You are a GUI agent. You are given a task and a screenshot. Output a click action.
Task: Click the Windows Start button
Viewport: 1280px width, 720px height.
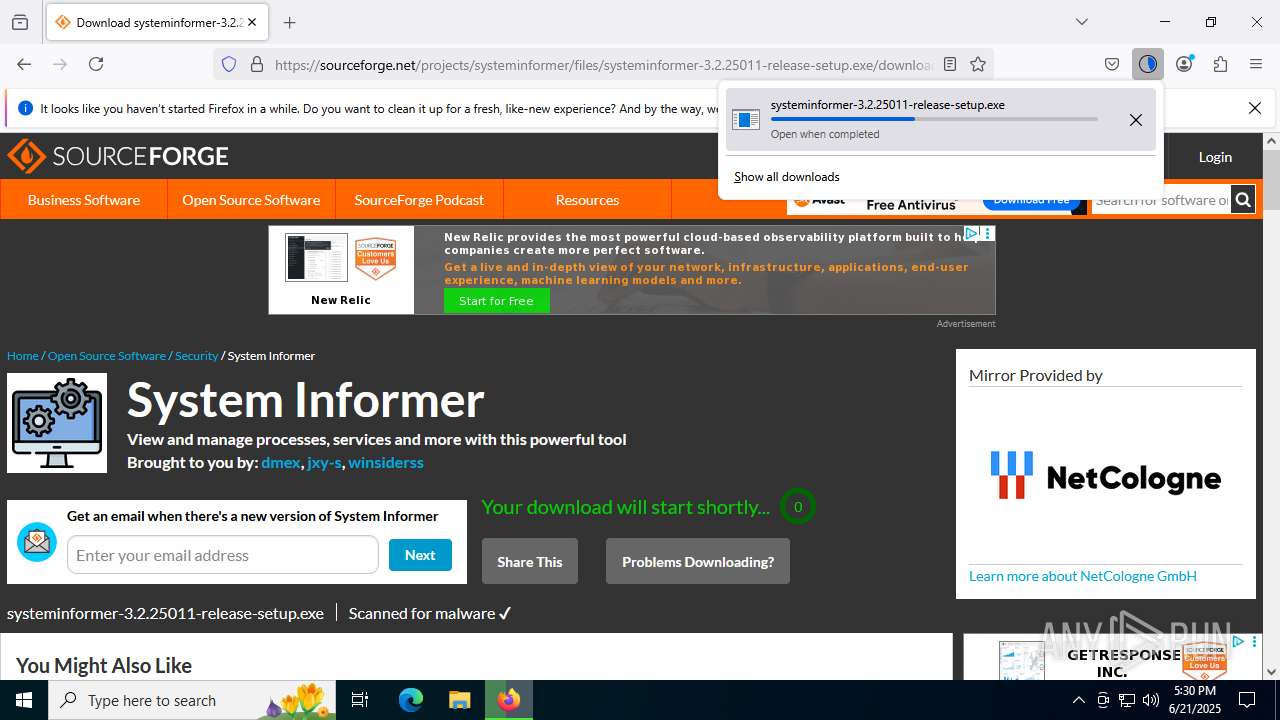pyautogui.click(x=24, y=700)
